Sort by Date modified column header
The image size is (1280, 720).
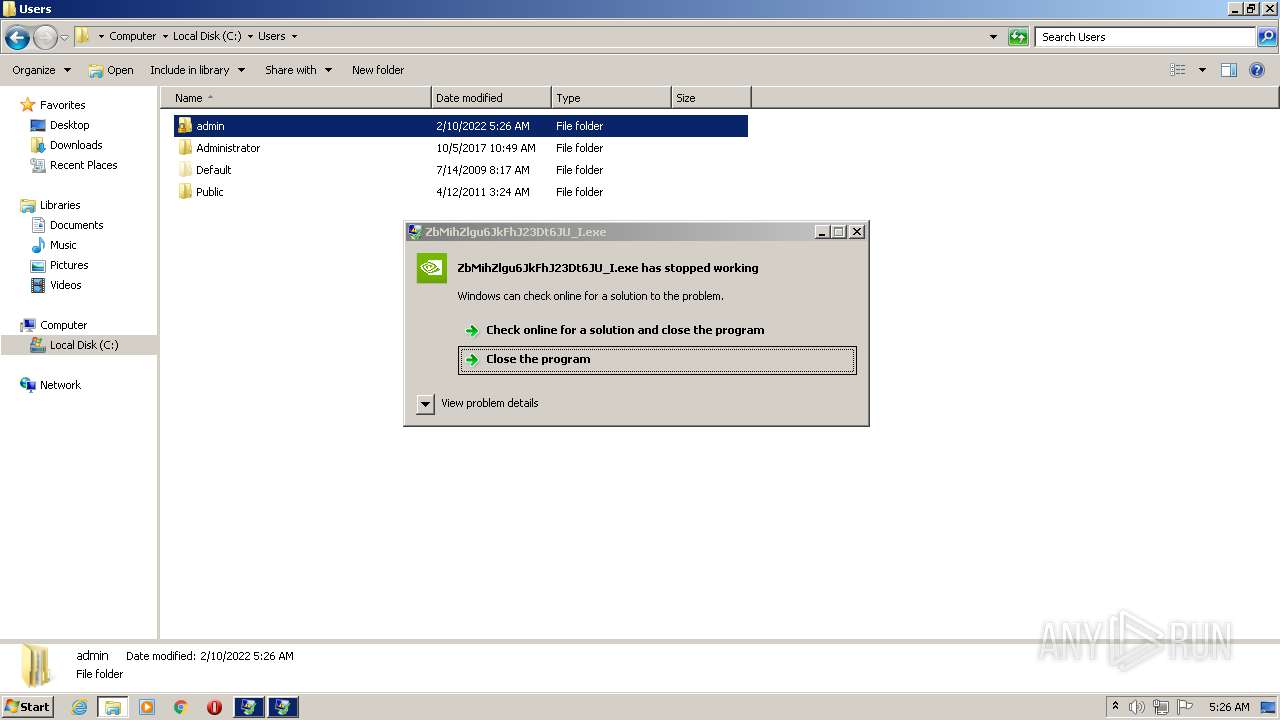pyautogui.click(x=491, y=98)
